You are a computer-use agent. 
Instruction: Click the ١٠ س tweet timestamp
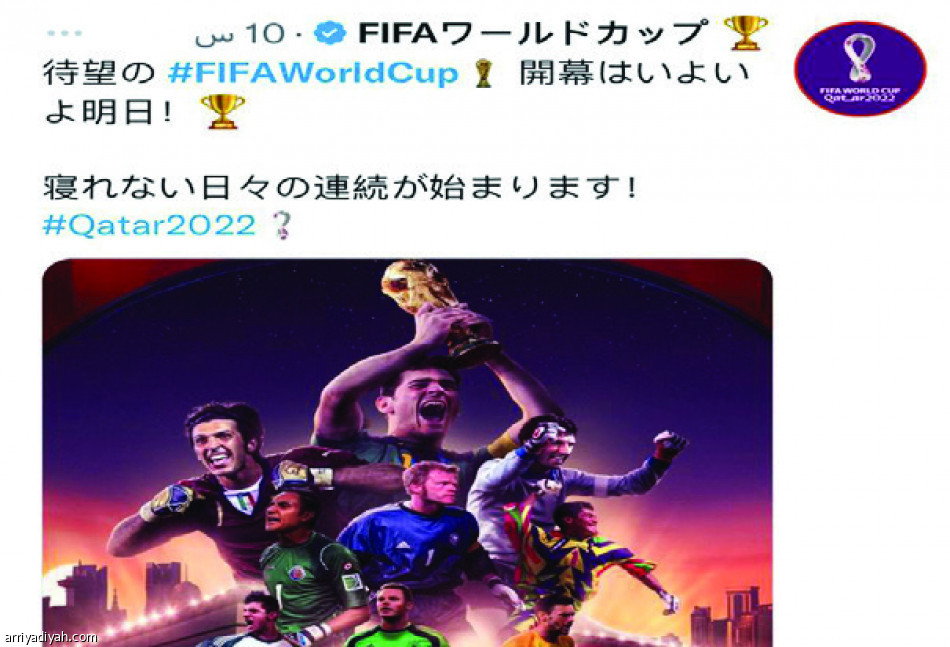[239, 34]
